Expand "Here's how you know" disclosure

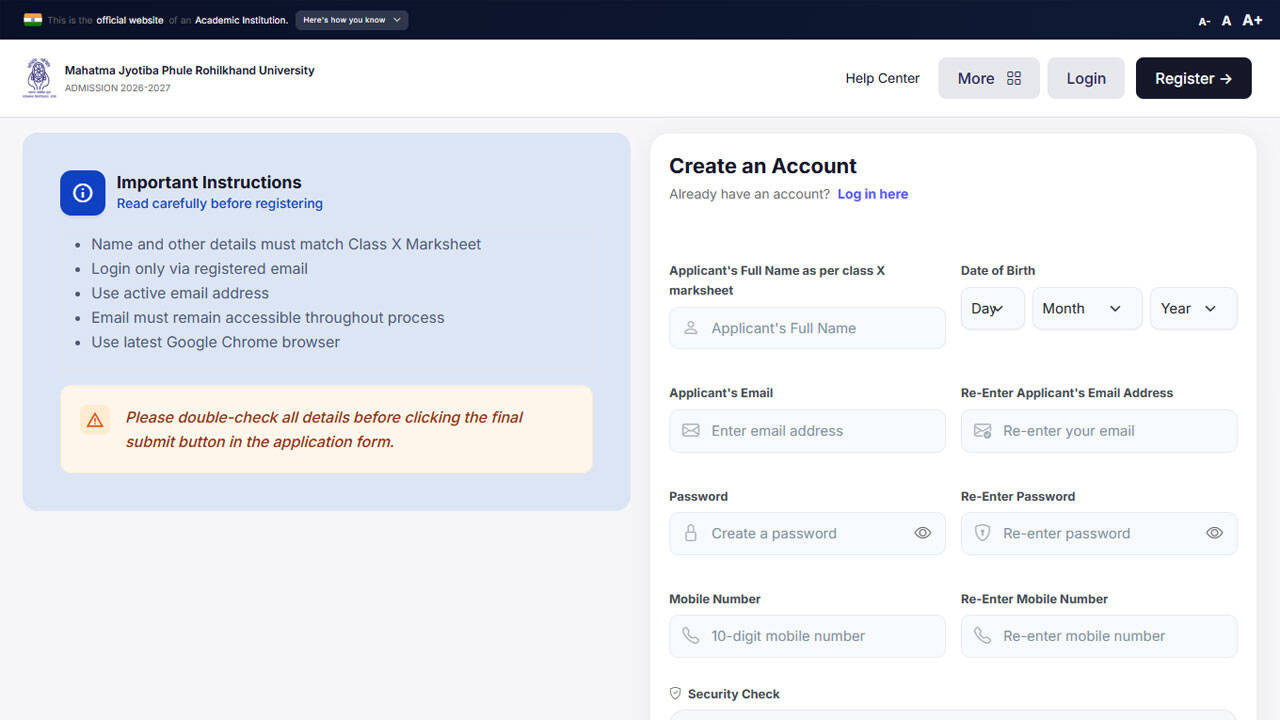(352, 20)
